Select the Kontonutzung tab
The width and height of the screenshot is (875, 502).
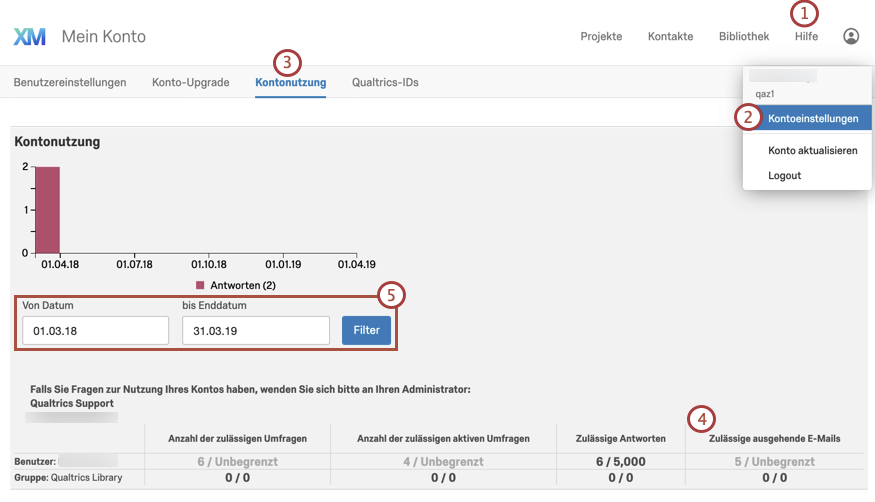[x=291, y=82]
